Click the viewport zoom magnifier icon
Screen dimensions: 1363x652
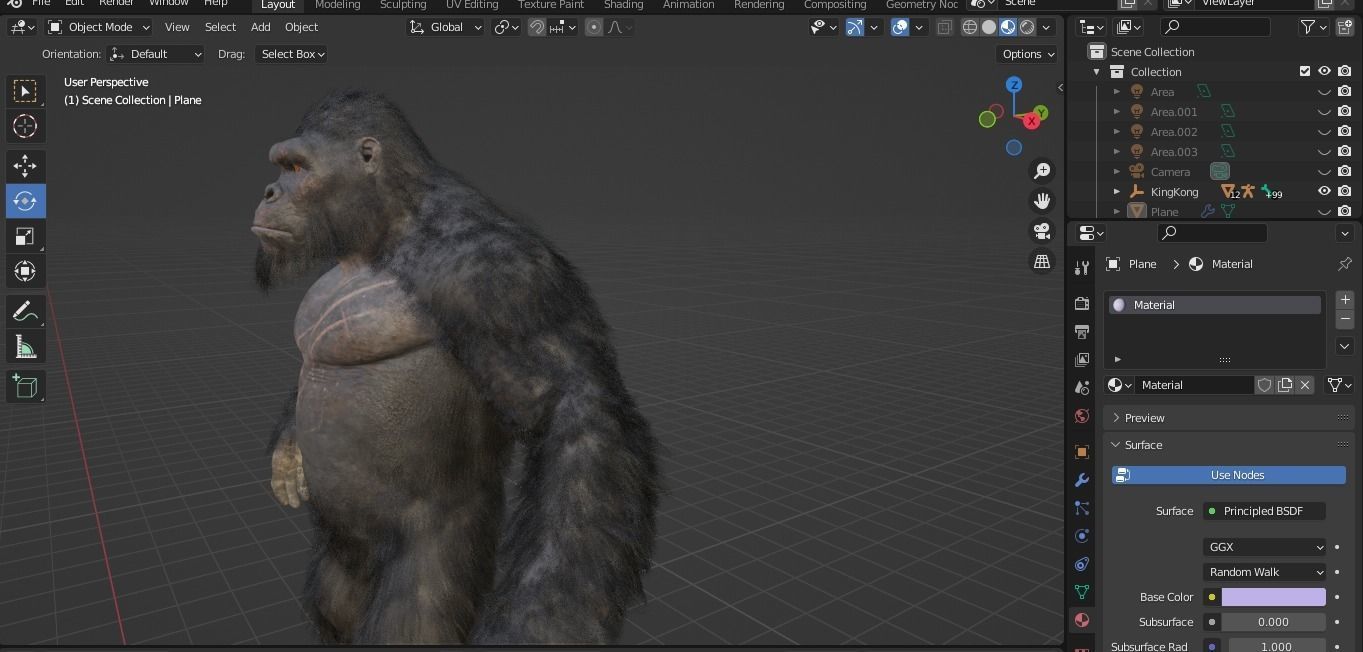(1042, 171)
